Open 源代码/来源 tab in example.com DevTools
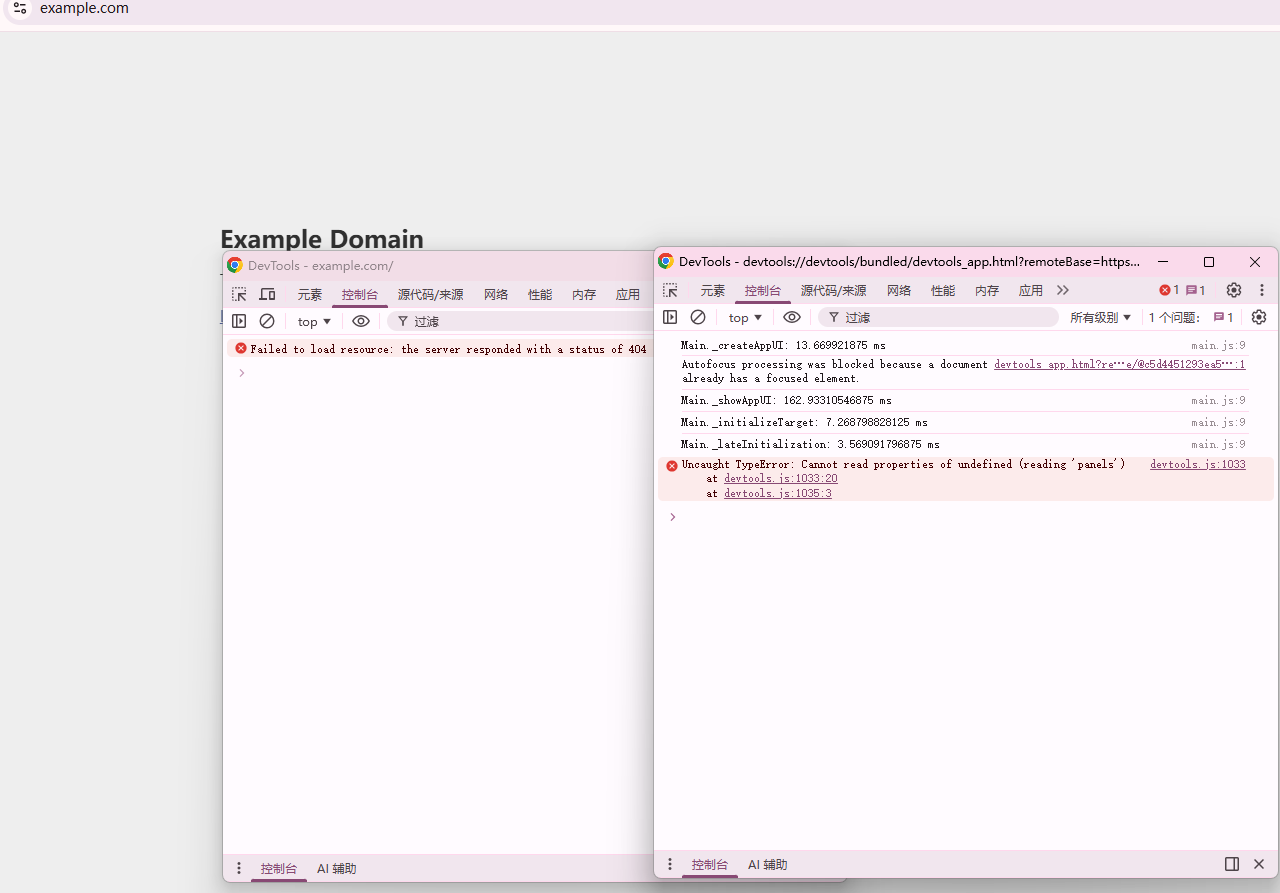The height and width of the screenshot is (893, 1280). (431, 294)
